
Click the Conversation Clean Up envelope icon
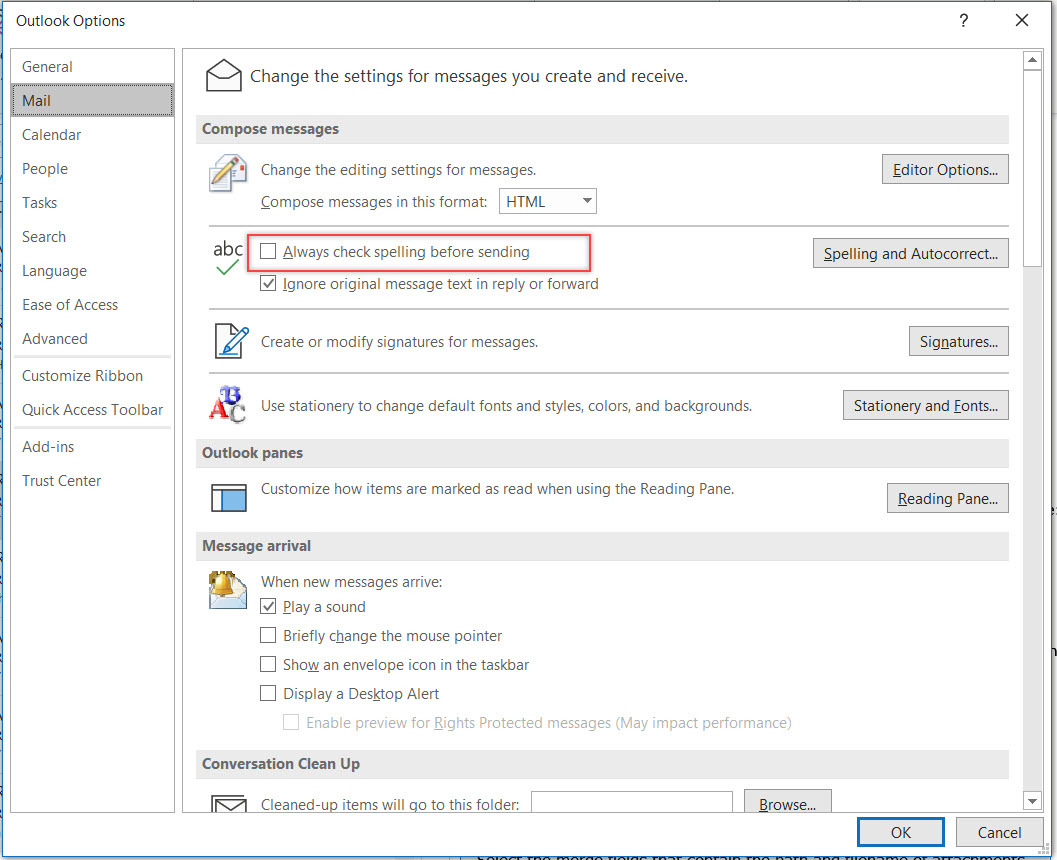(229, 803)
